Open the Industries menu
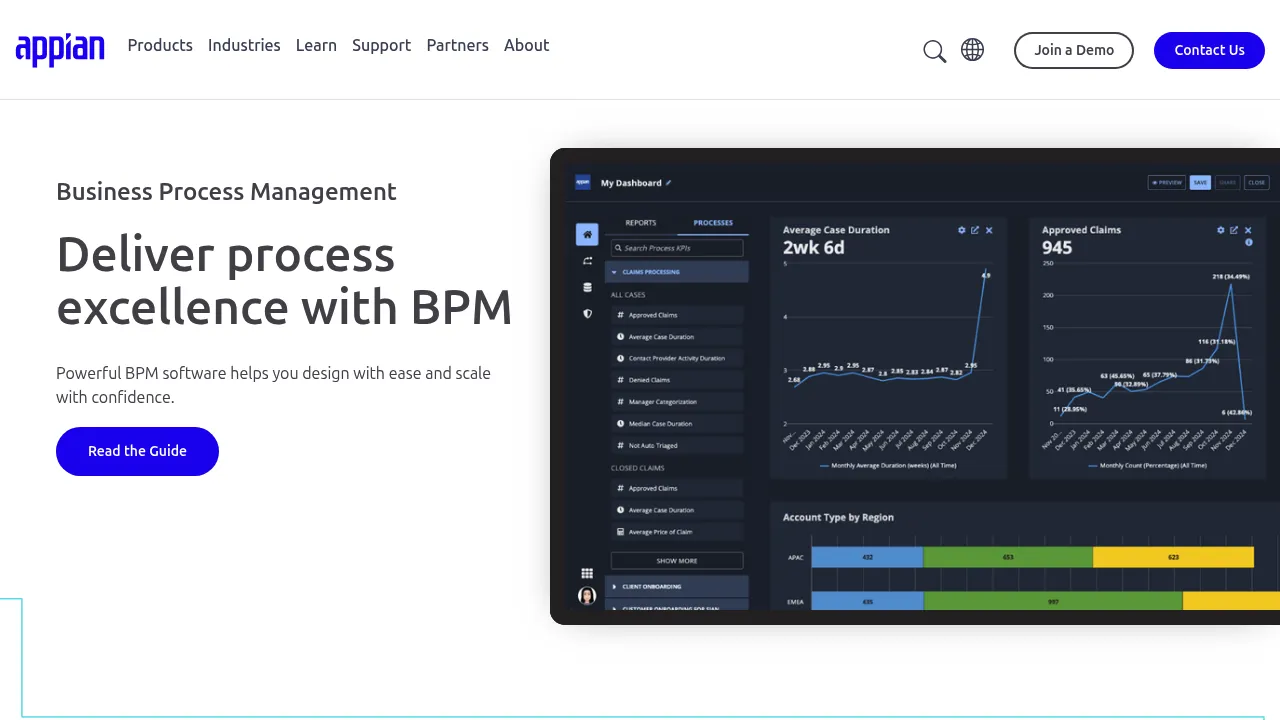This screenshot has width=1280, height=720. point(244,45)
